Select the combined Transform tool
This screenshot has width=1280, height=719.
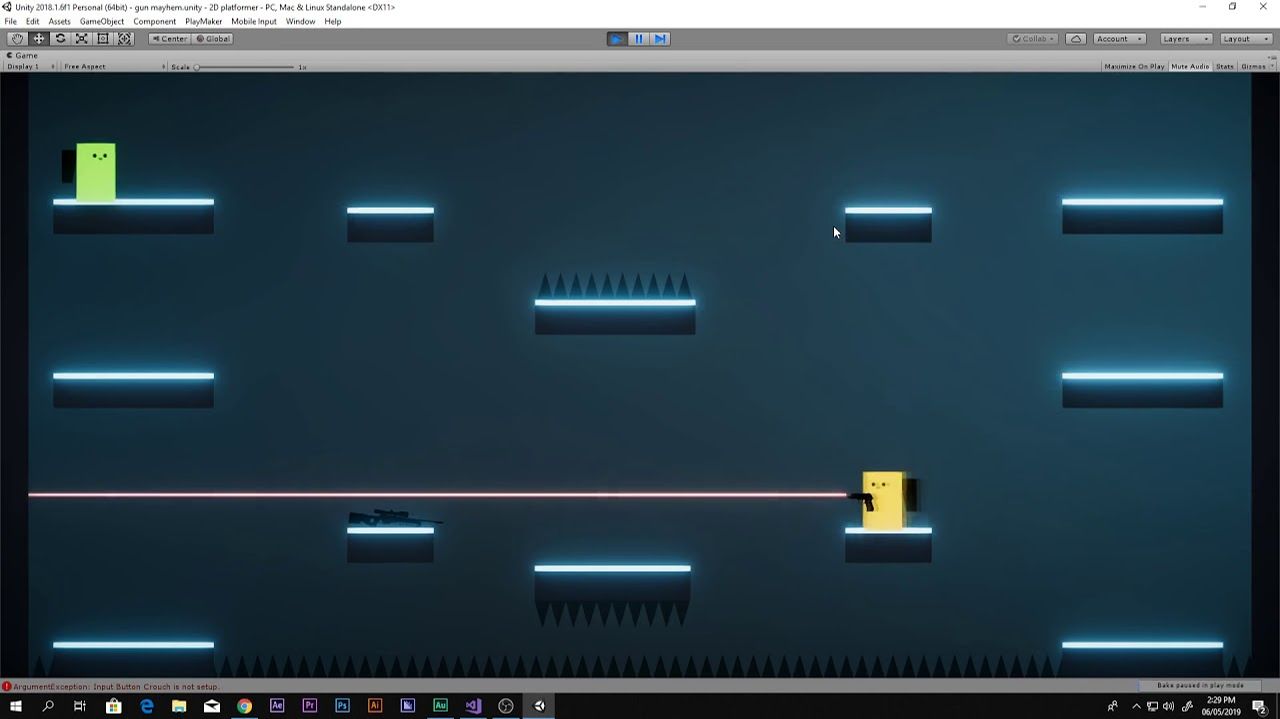[125, 39]
